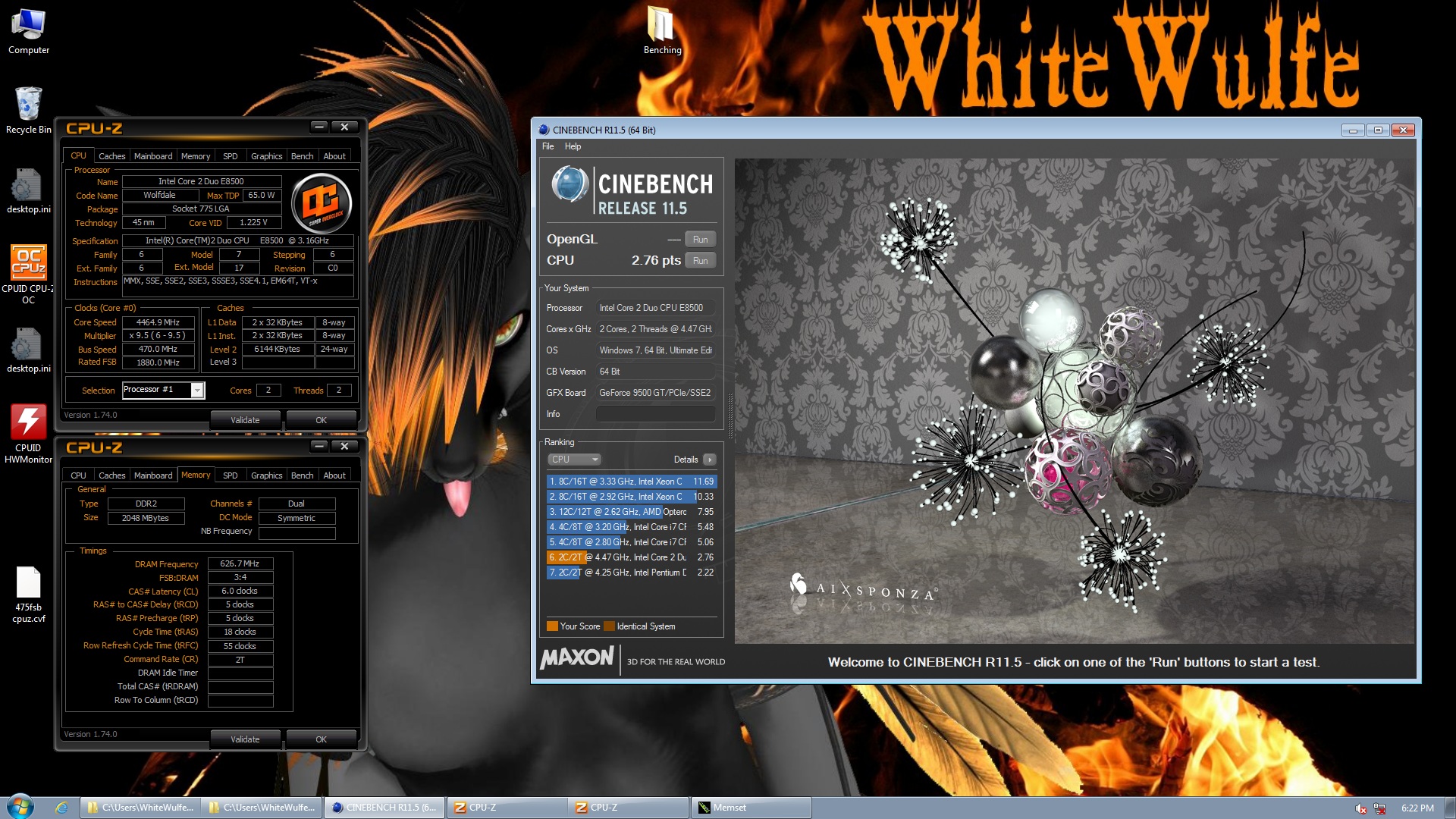The image size is (1456, 819).
Task: Select the lower desktop.ini file icon
Action: point(29,350)
